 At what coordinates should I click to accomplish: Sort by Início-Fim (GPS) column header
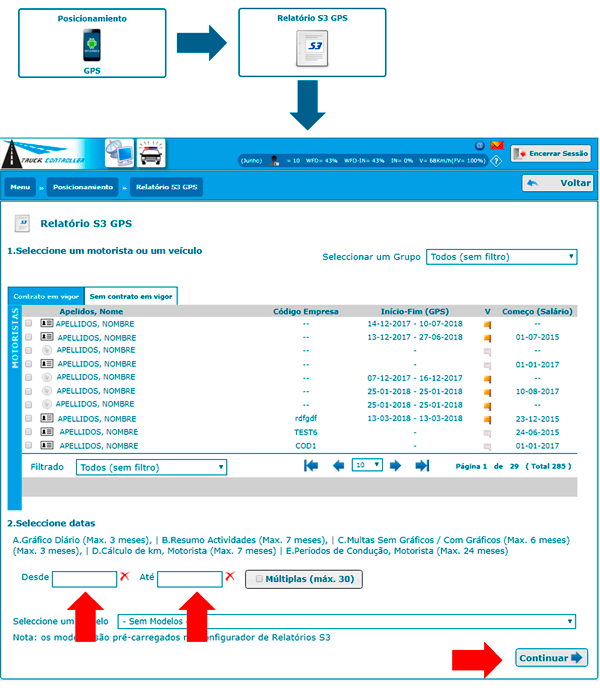415,312
